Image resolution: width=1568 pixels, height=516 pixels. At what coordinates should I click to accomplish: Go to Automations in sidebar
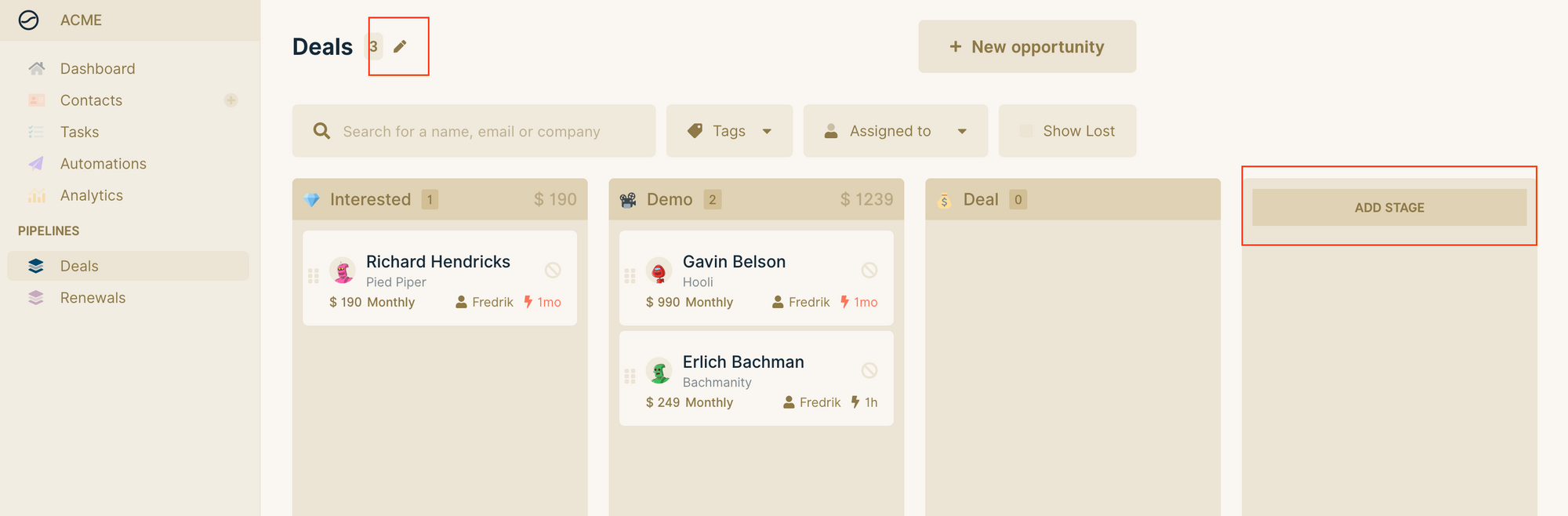[x=103, y=163]
